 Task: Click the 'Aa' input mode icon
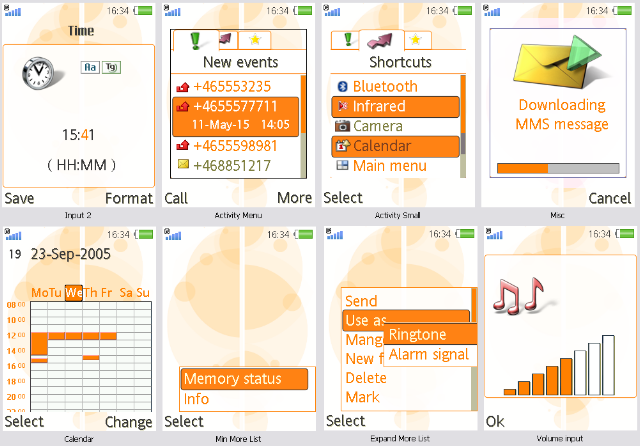90,67
